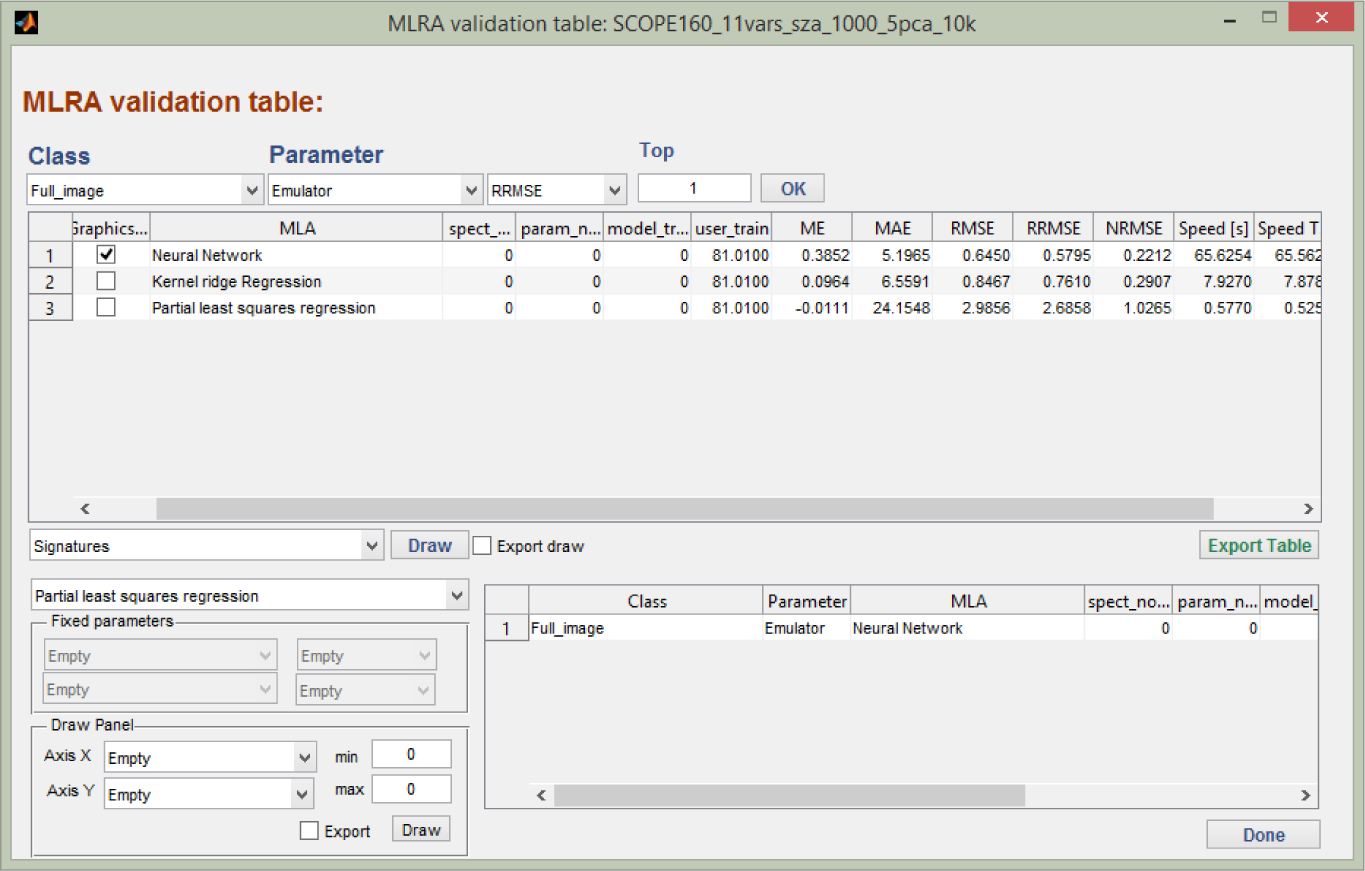Enable Export checkbox in Draw Panel
The width and height of the screenshot is (1365, 871).
310,831
